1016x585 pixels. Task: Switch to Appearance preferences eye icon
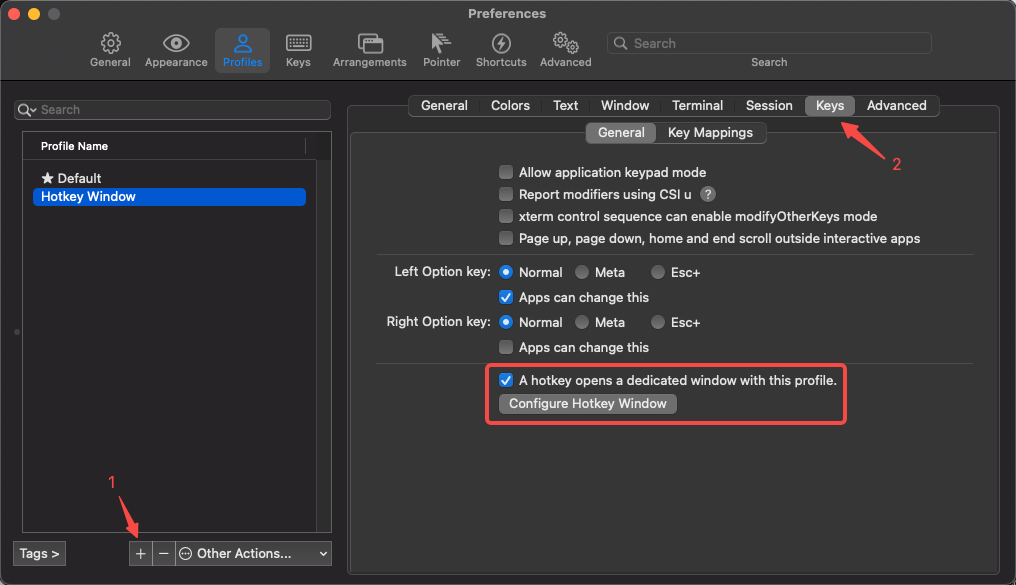pos(176,44)
